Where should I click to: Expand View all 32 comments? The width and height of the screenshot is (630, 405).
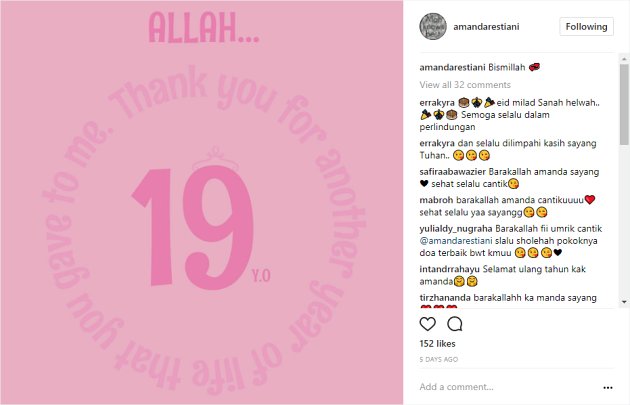465,85
